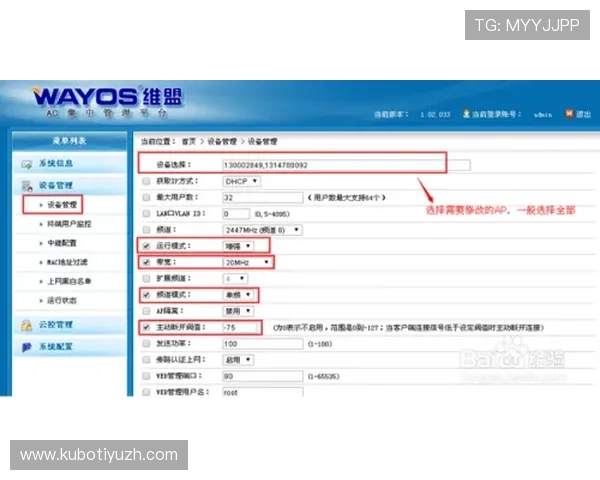Viewport: 600px width, 480px height.
Task: Click the first 设备管理 breadcrumb link
Action: click(x=222, y=142)
